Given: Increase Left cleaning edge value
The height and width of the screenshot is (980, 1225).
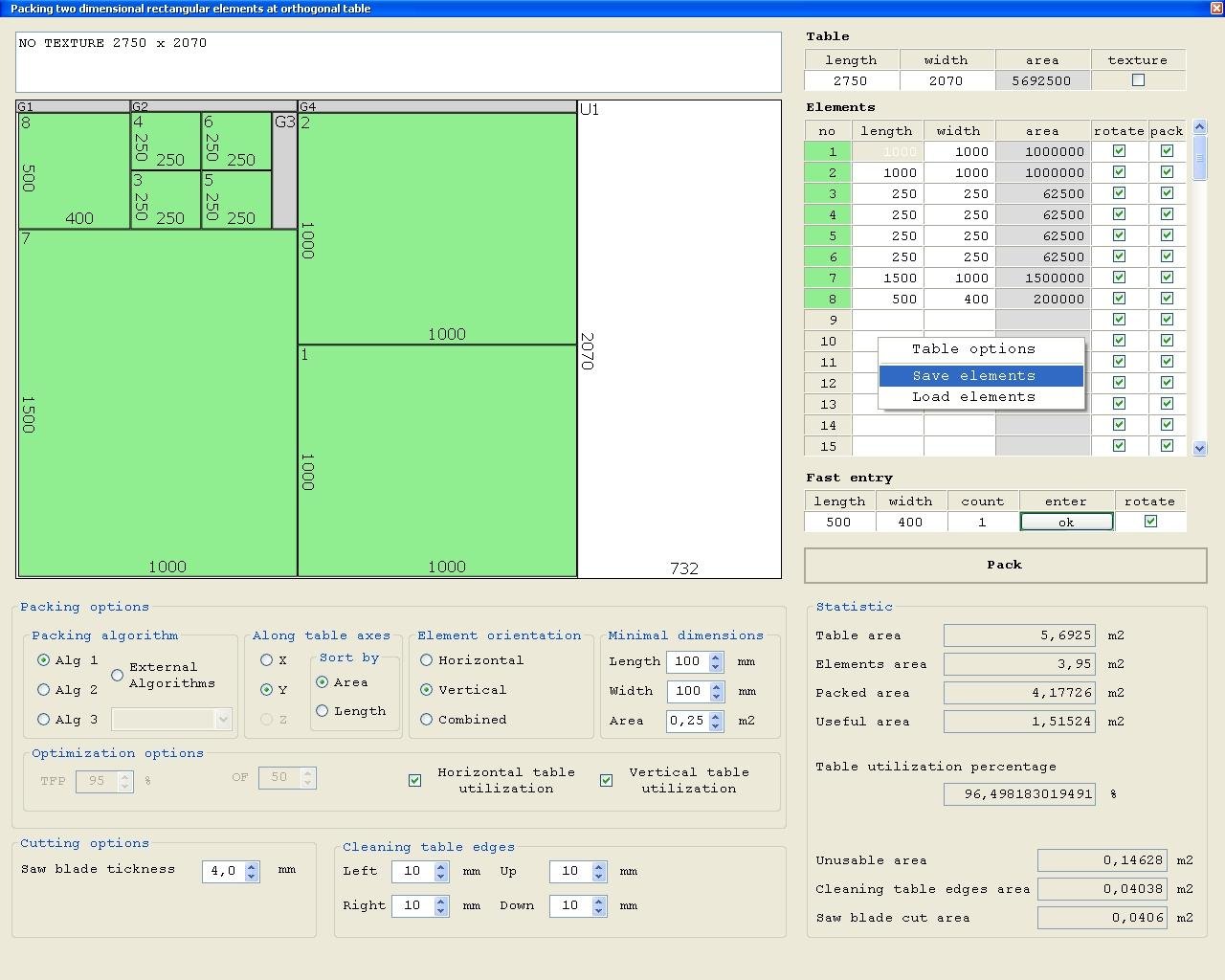Looking at the screenshot, I should click(x=441, y=867).
